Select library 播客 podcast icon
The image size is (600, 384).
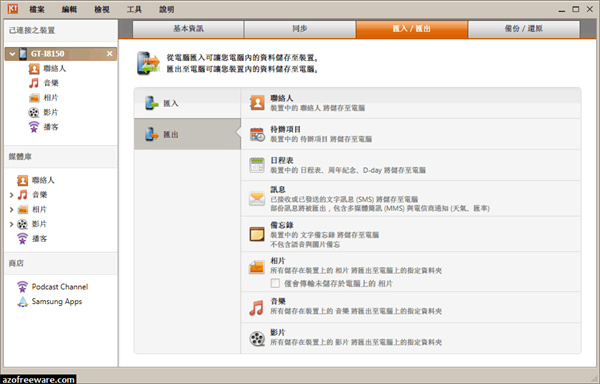coord(23,239)
